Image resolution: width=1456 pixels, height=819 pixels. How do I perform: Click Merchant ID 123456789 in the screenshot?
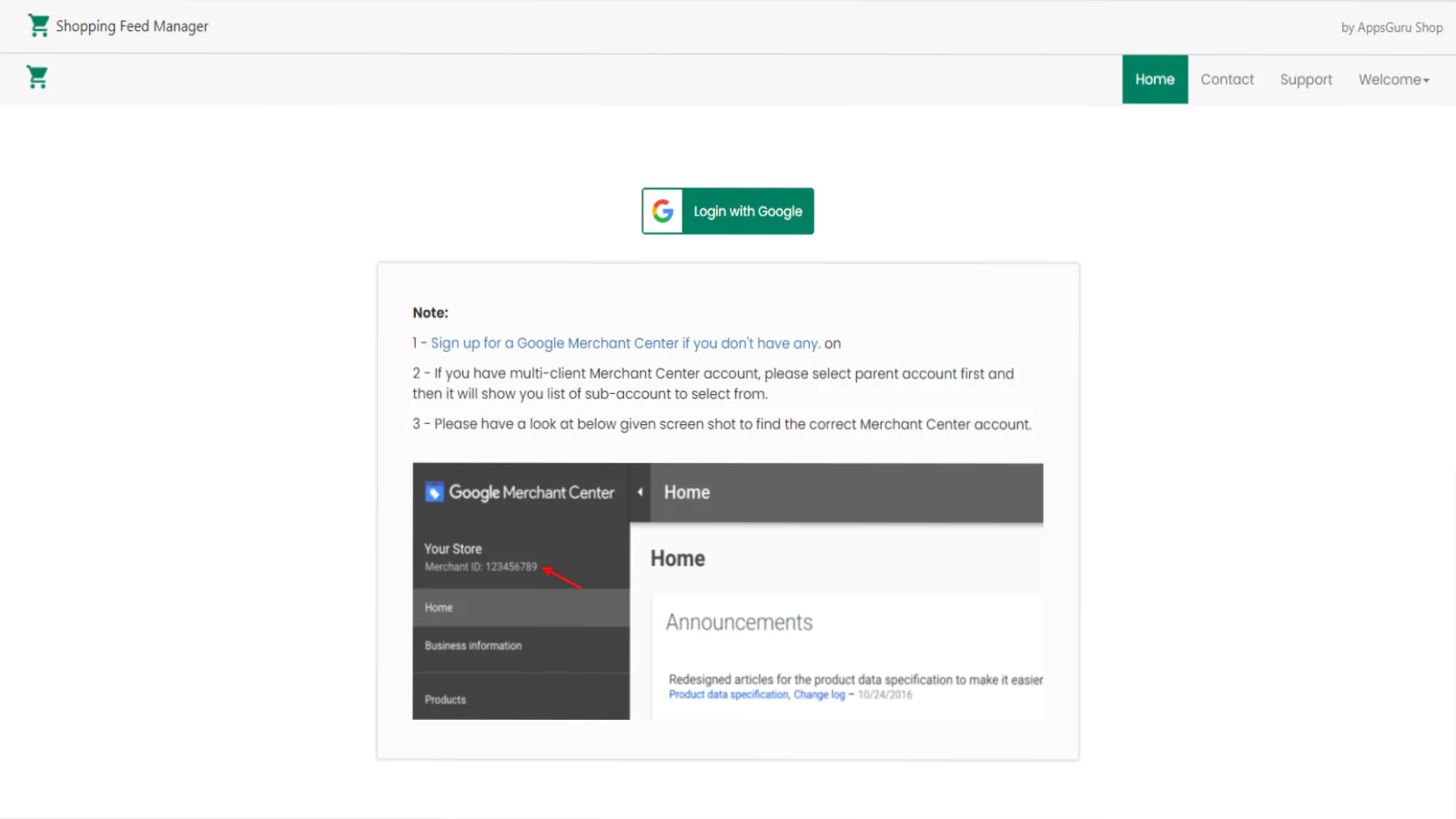click(480, 567)
